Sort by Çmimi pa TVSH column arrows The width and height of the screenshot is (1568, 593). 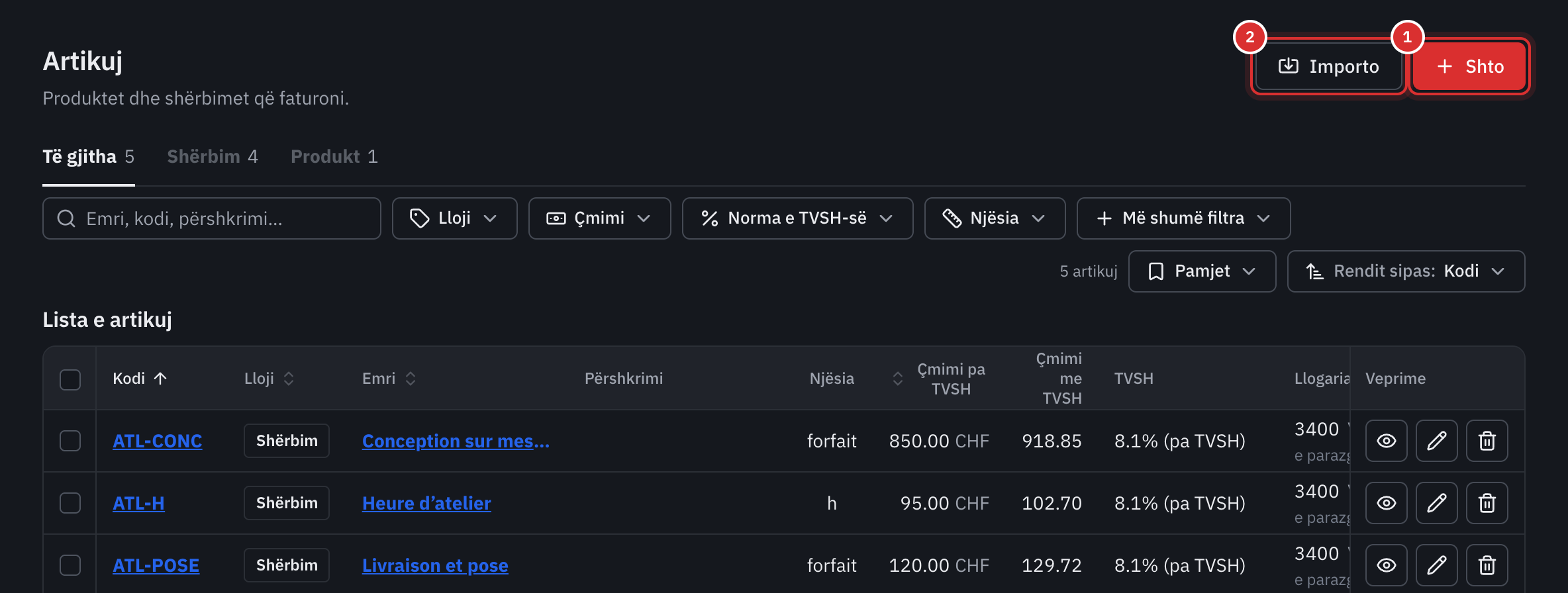coord(898,379)
